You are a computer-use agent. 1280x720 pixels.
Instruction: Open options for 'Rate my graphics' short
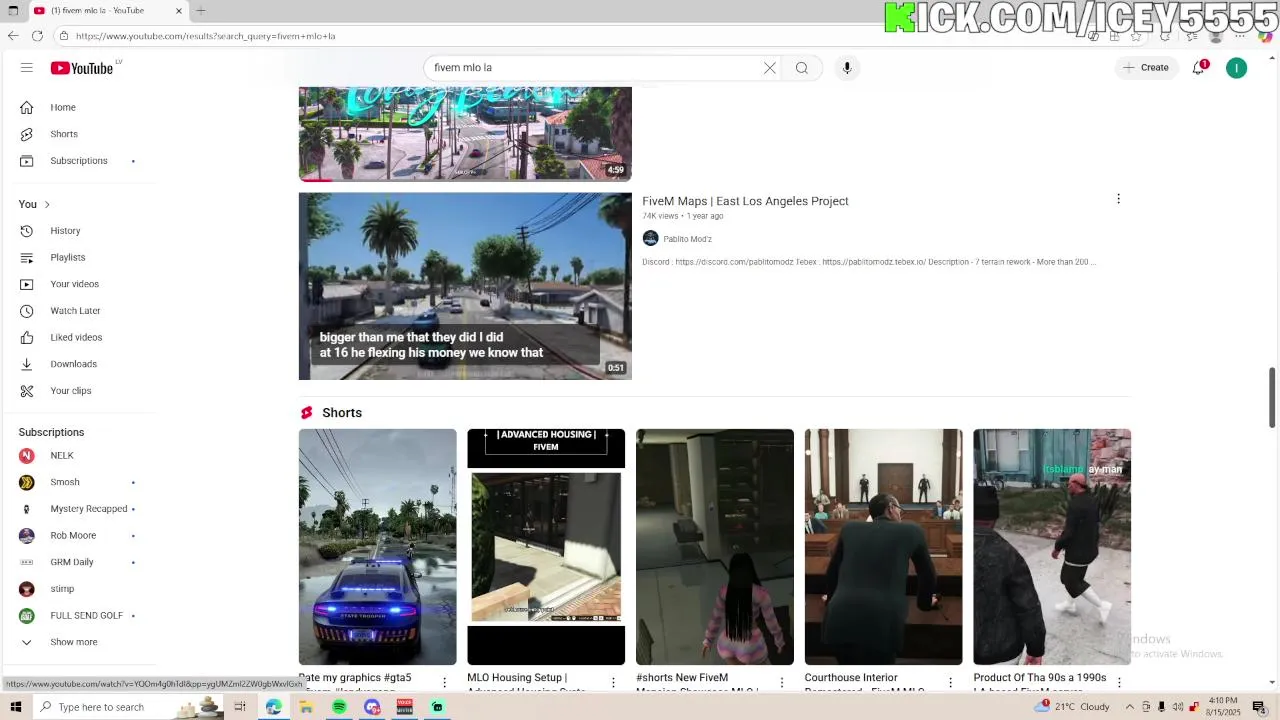tap(445, 682)
